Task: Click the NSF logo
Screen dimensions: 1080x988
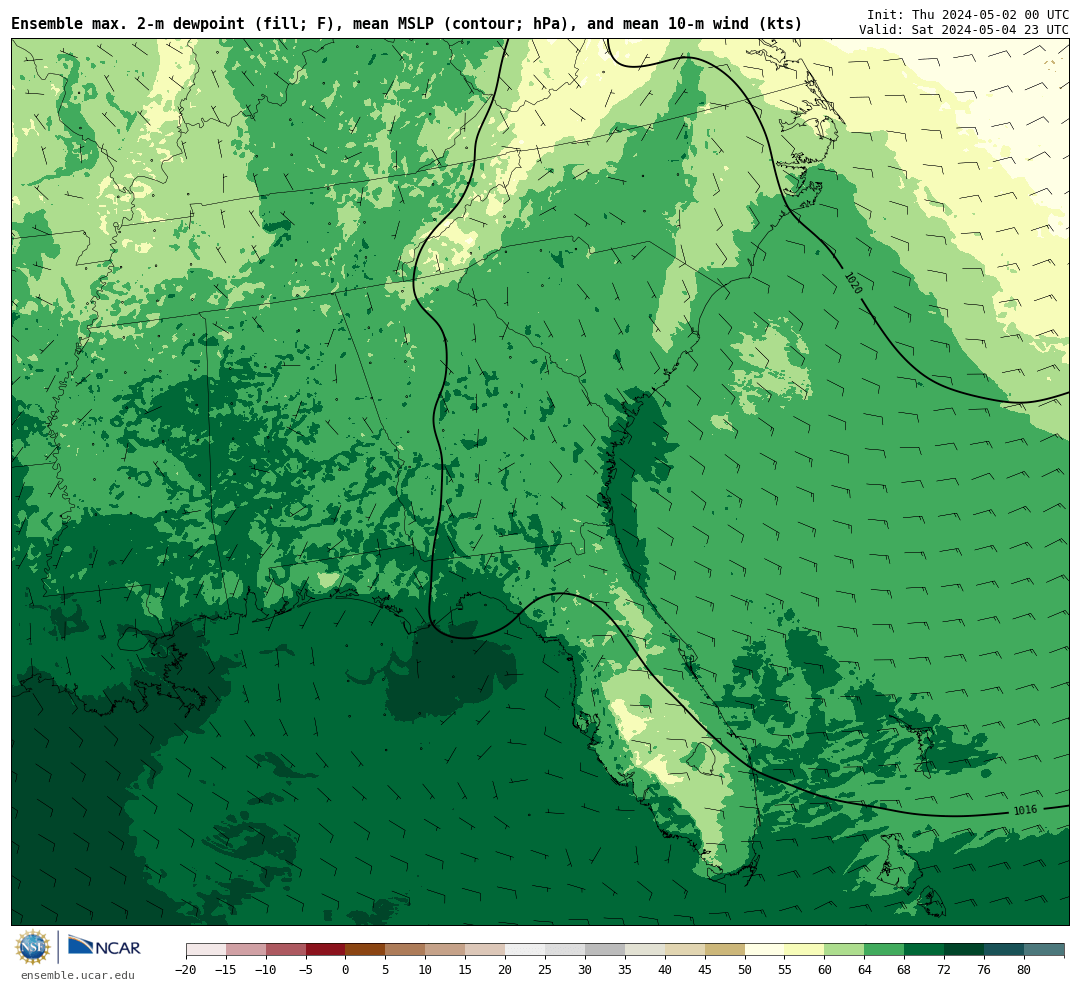Action: [33, 947]
